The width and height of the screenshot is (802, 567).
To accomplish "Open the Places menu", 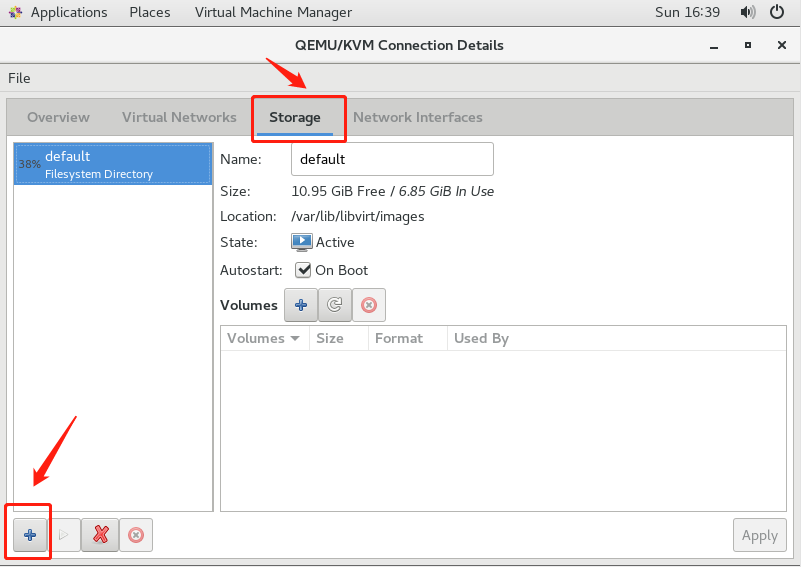I will click(x=150, y=12).
